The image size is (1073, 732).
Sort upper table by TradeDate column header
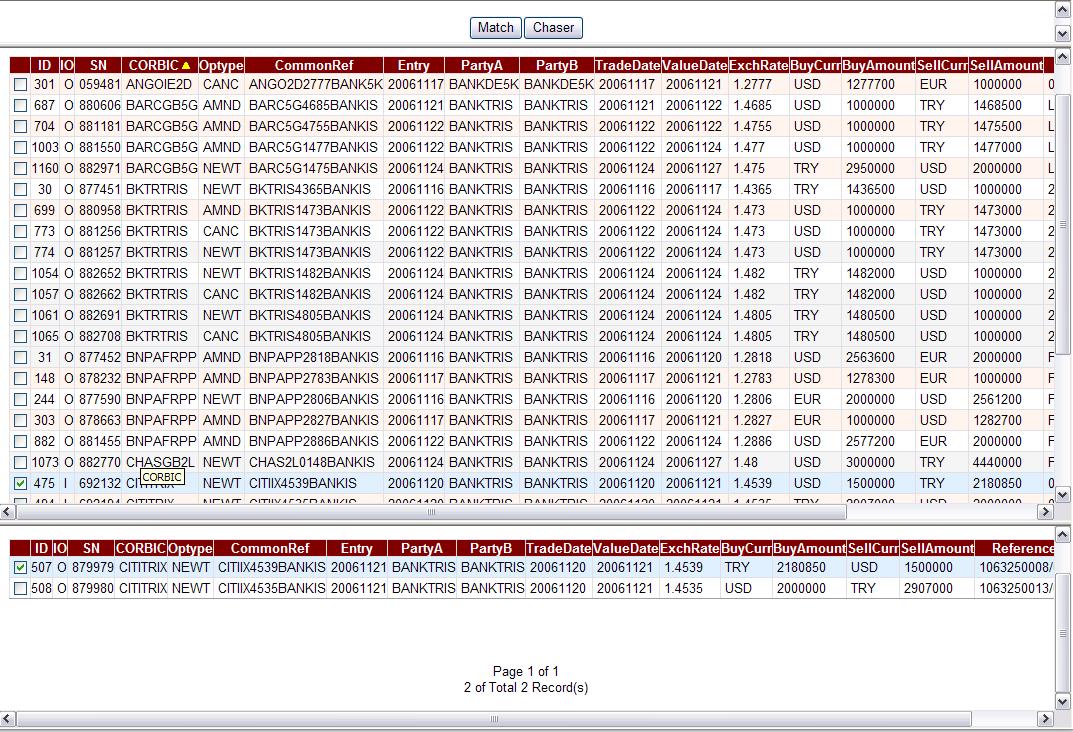[x=627, y=66]
